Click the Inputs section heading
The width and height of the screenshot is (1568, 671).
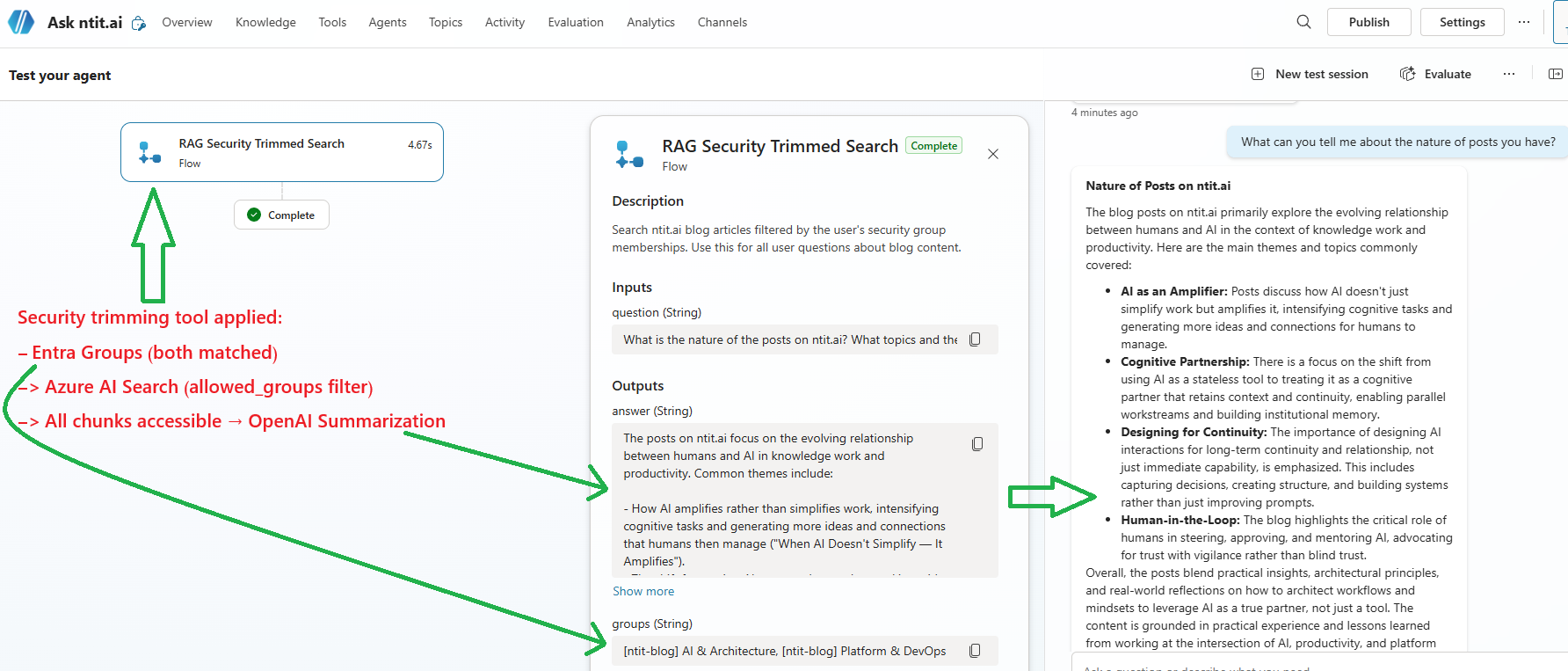pos(632,288)
